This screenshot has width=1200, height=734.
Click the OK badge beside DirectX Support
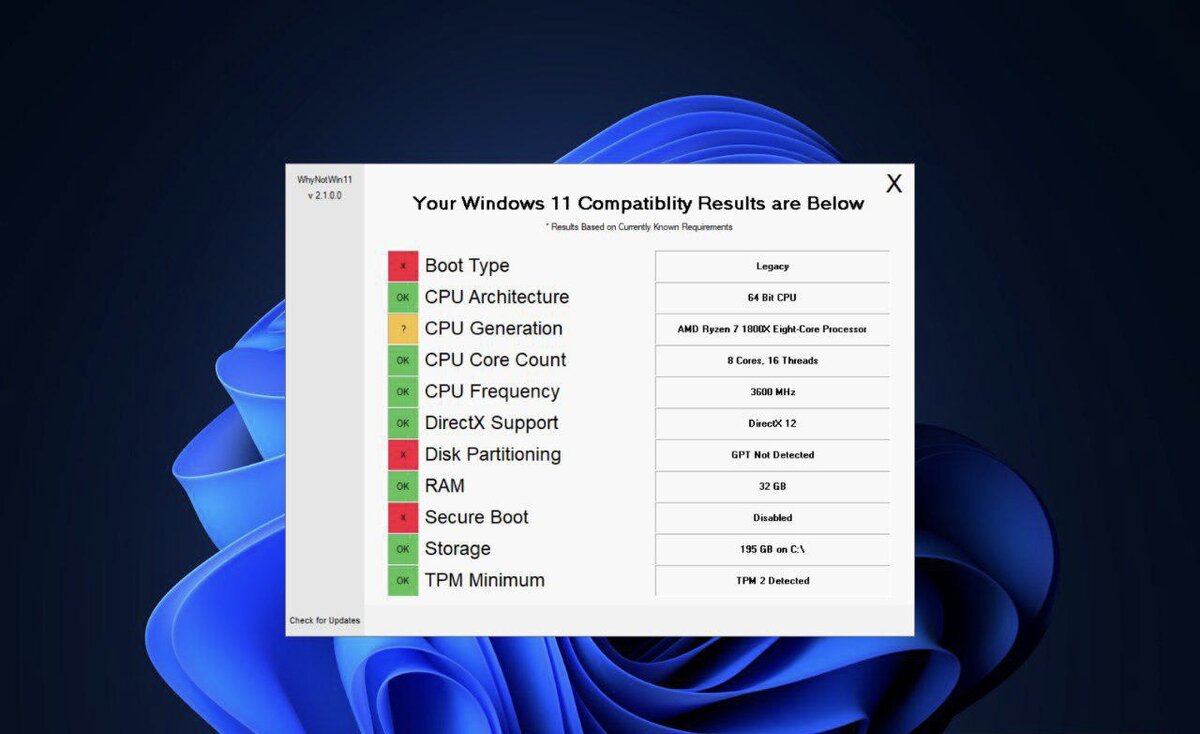(x=403, y=423)
